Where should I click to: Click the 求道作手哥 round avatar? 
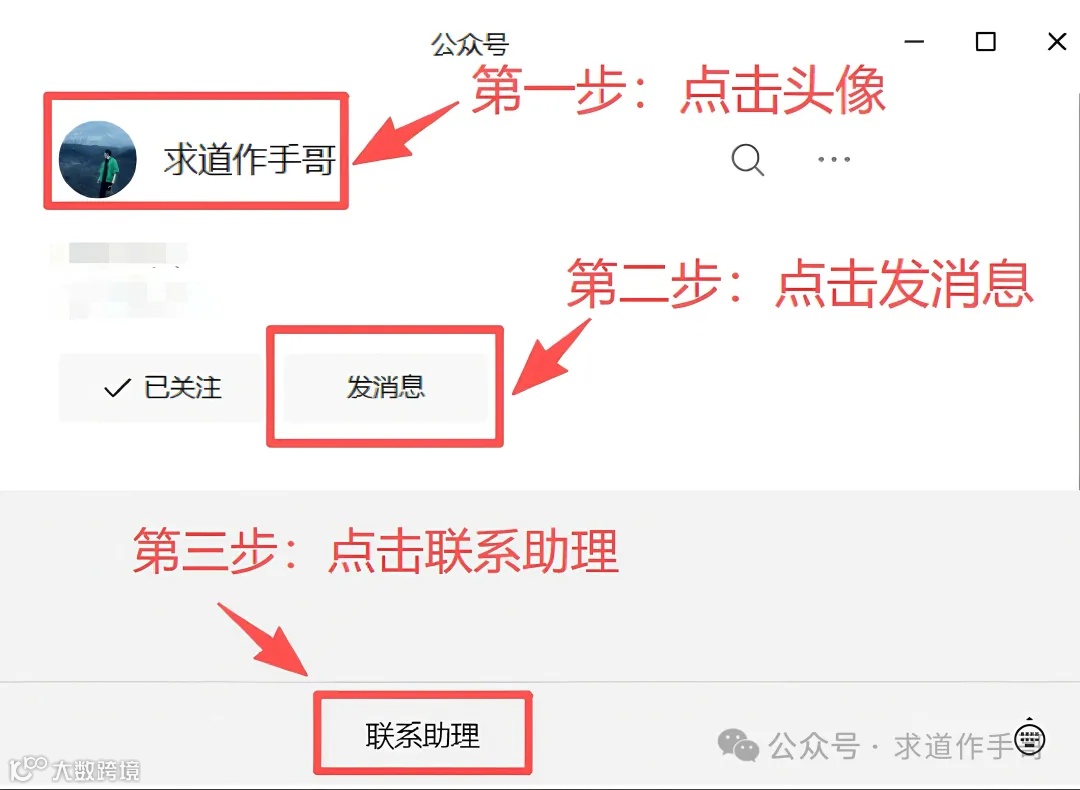pos(98,160)
